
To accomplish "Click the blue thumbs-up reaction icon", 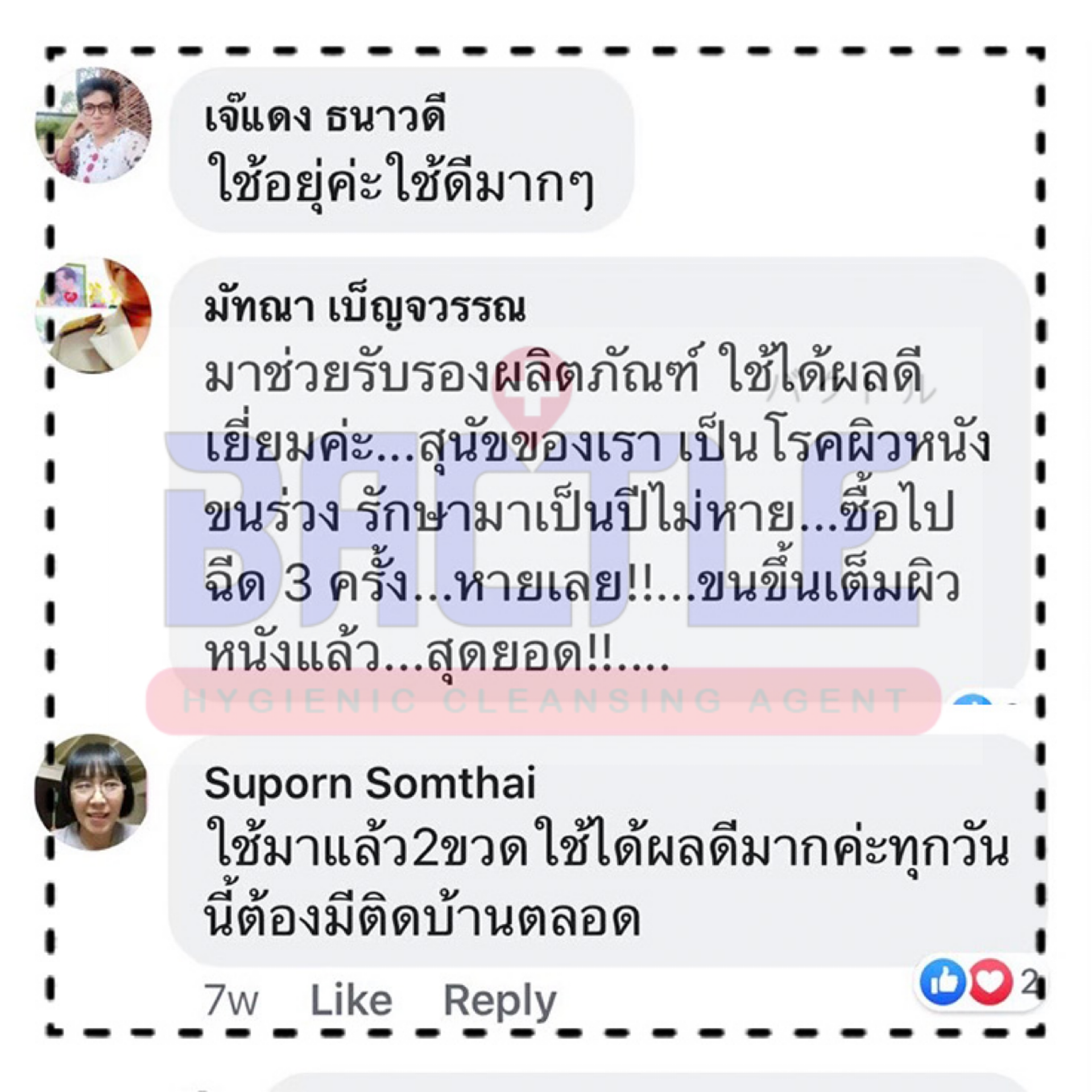I will [x=942, y=982].
